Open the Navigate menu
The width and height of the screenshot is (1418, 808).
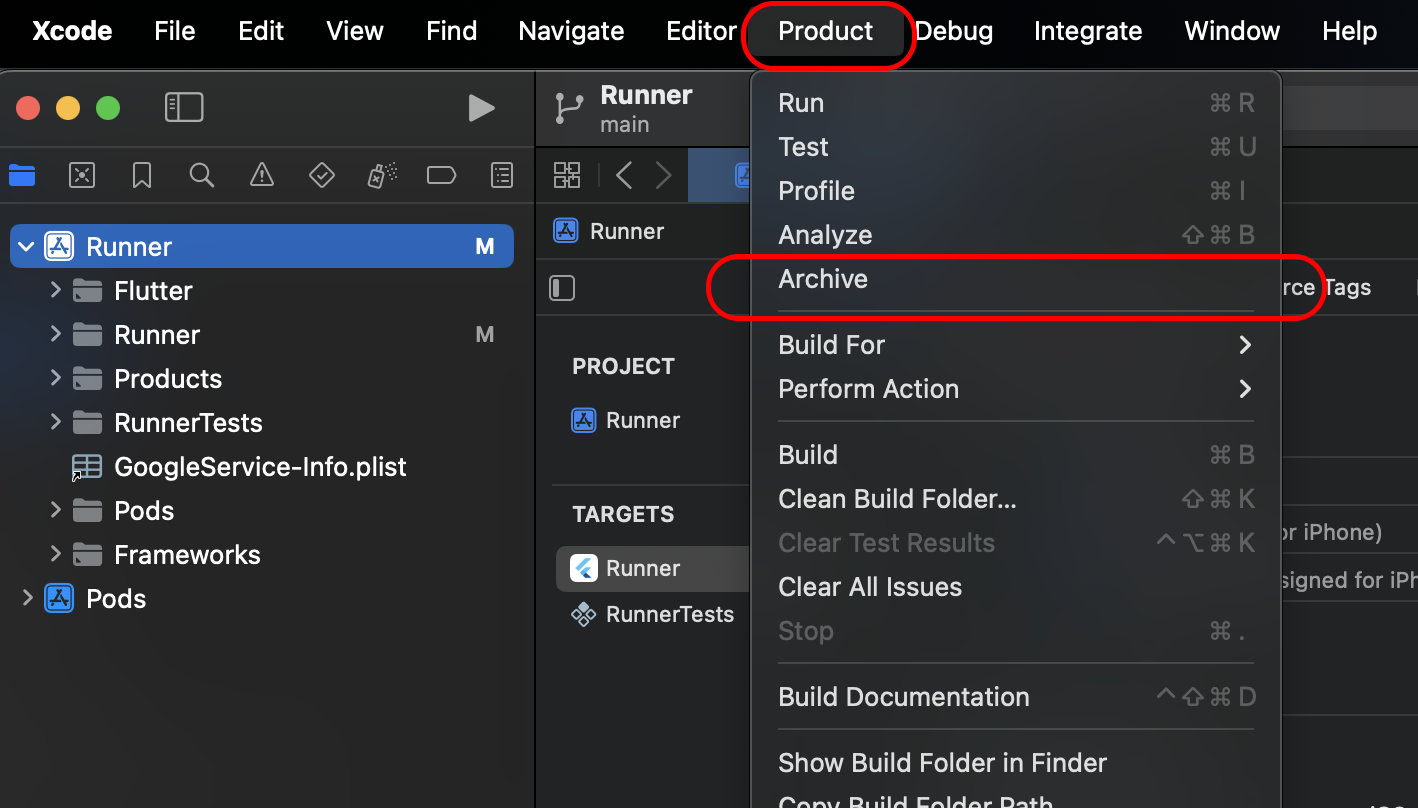point(572,32)
